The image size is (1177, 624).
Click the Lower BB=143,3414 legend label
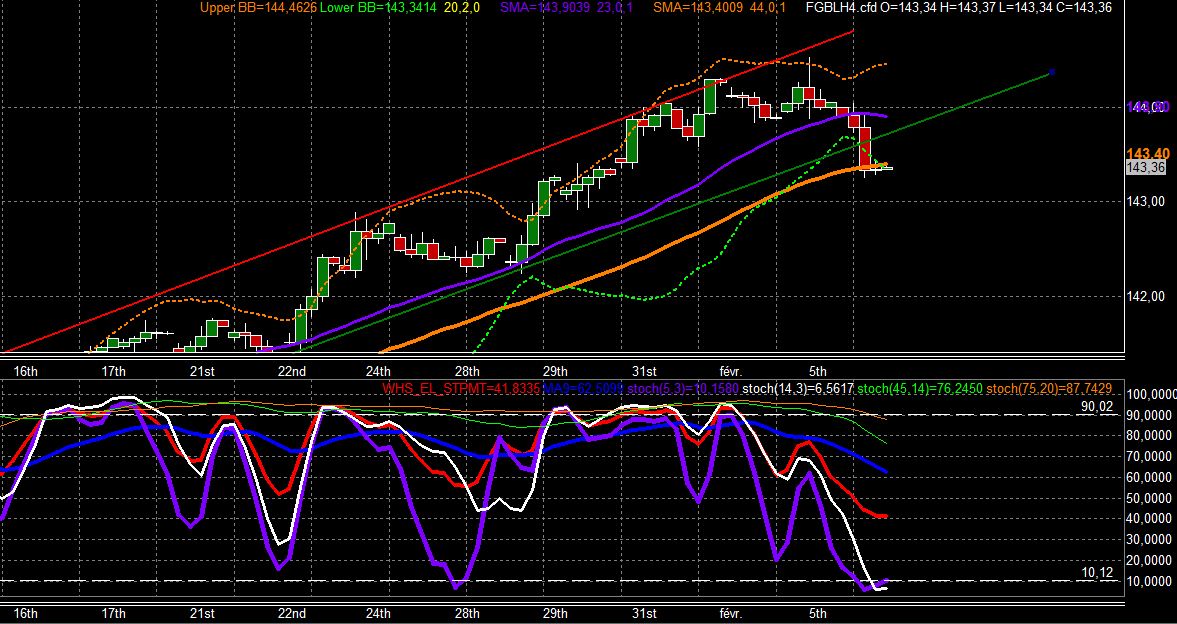coord(378,8)
